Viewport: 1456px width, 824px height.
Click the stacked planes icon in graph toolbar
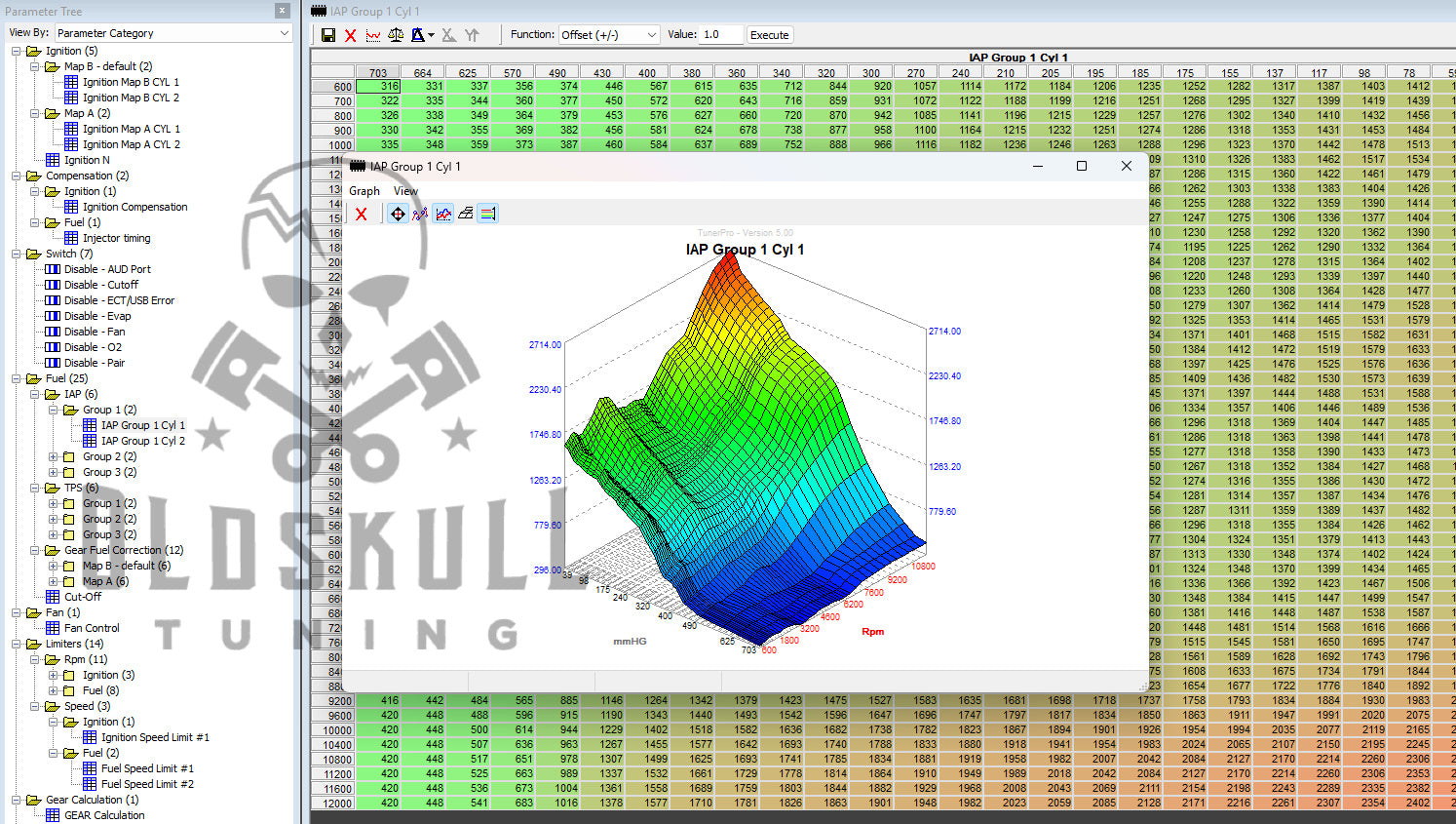point(466,214)
